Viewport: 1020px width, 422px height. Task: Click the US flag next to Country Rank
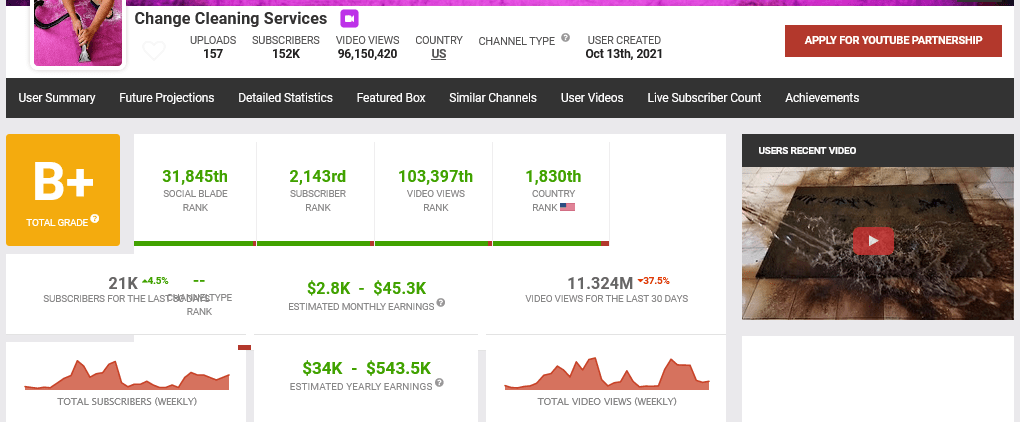(567, 207)
